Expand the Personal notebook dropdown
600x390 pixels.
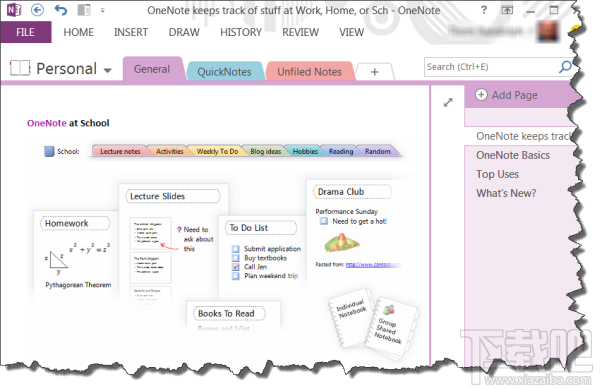click(x=108, y=70)
